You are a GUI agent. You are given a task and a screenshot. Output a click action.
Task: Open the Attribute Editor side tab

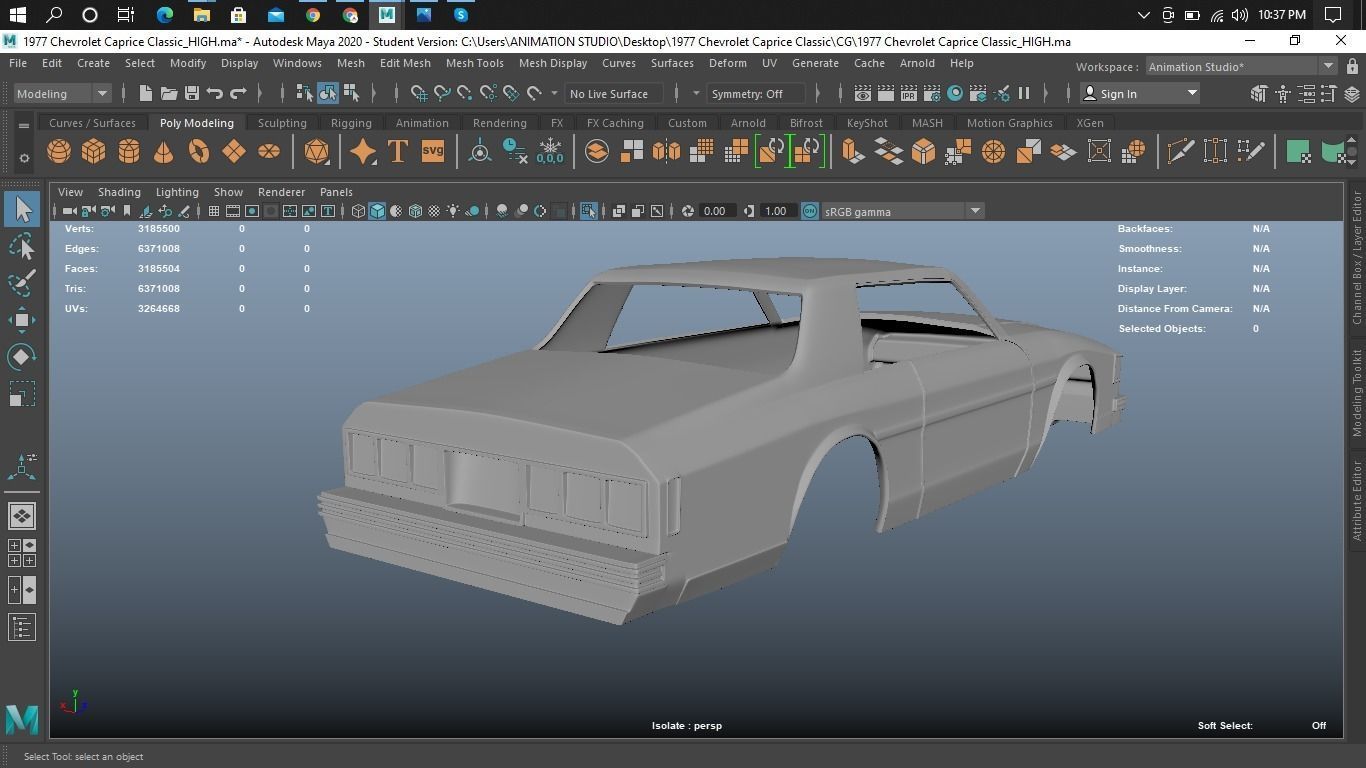(x=1357, y=501)
